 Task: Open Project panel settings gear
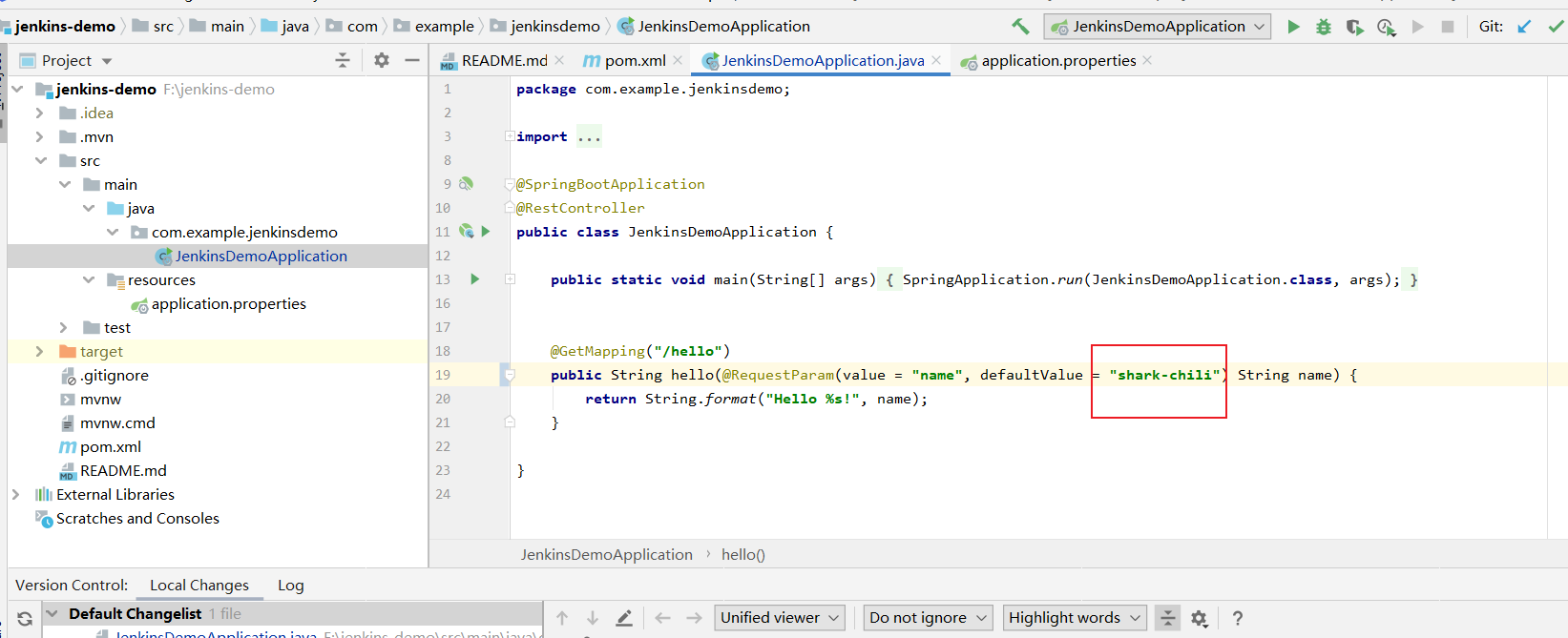click(382, 60)
